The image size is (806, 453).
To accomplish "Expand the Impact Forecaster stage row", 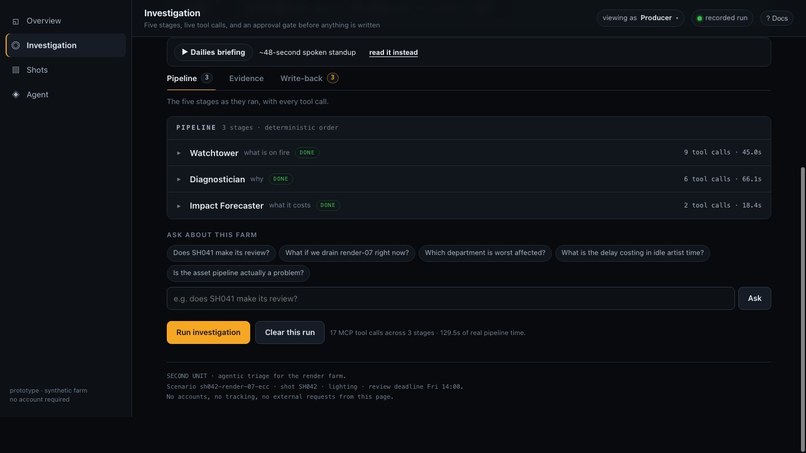I will click(468, 205).
